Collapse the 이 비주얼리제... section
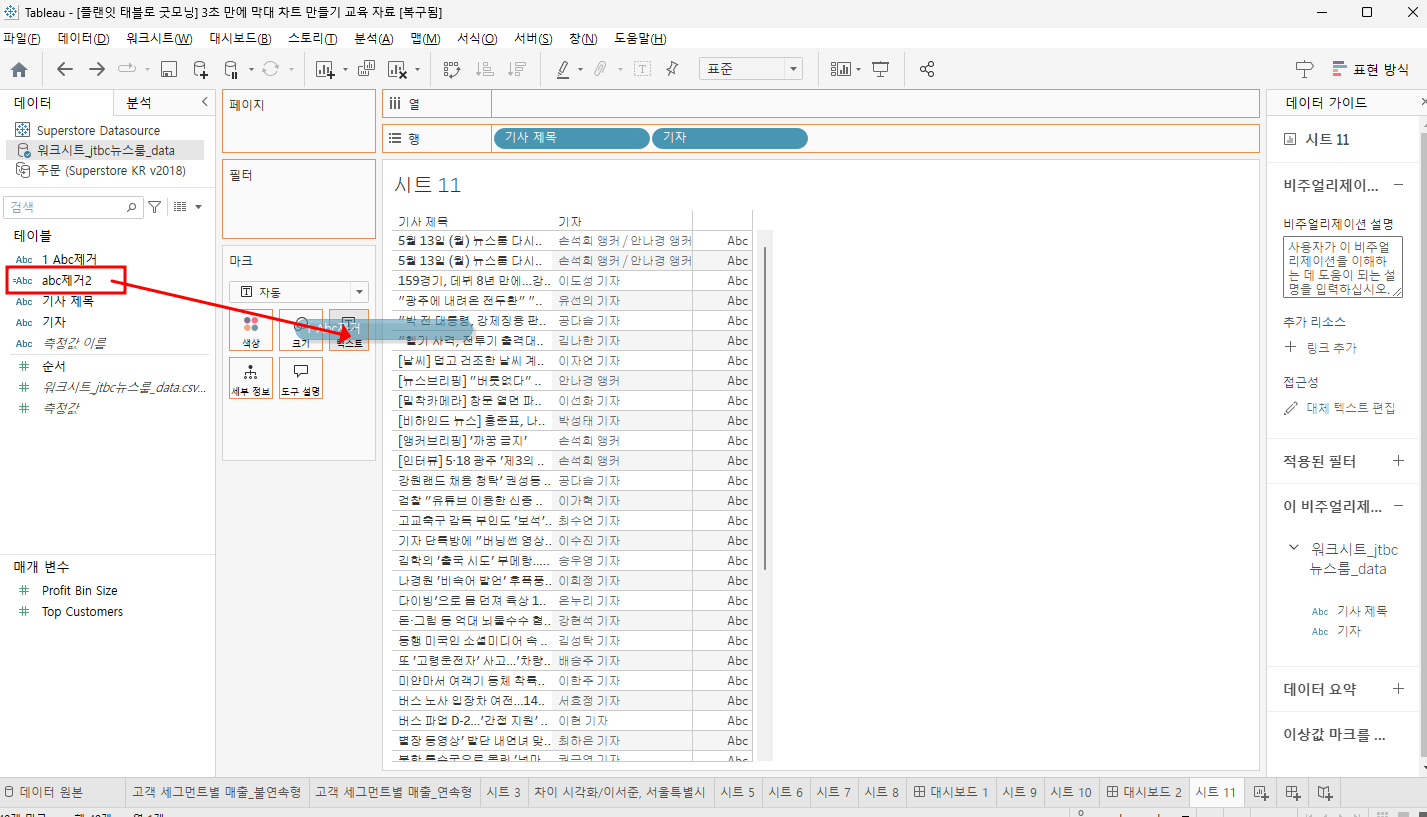This screenshot has width=1427, height=817. pyautogui.click(x=1398, y=505)
